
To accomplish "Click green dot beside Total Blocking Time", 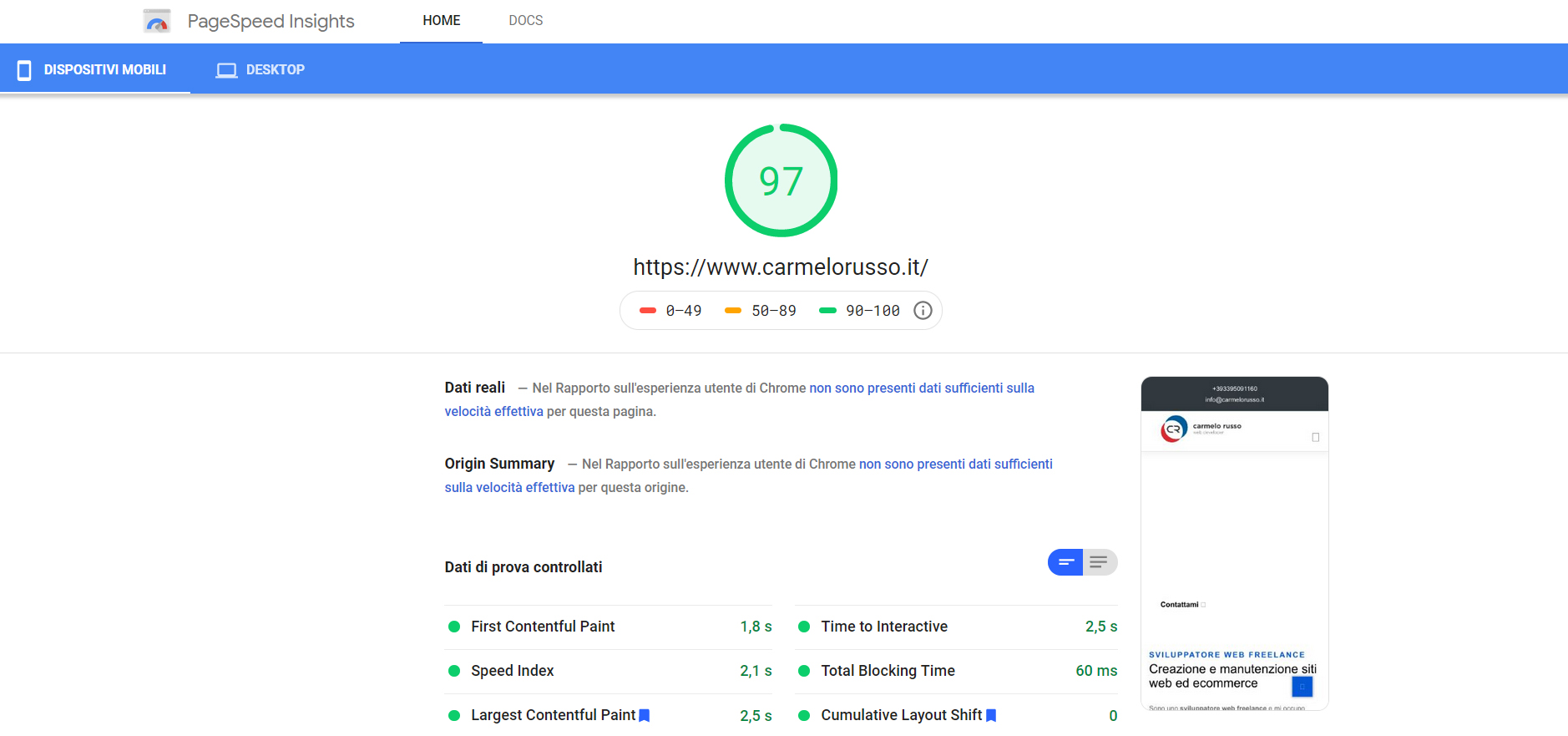I will (804, 671).
